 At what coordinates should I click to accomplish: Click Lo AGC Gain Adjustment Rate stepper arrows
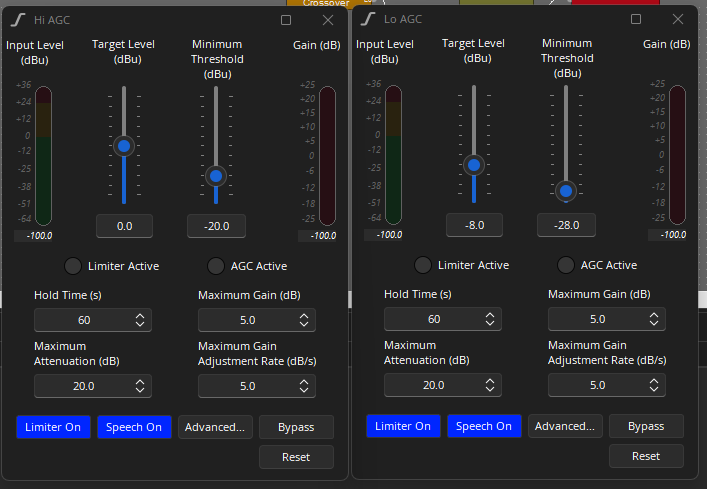[x=654, y=385]
